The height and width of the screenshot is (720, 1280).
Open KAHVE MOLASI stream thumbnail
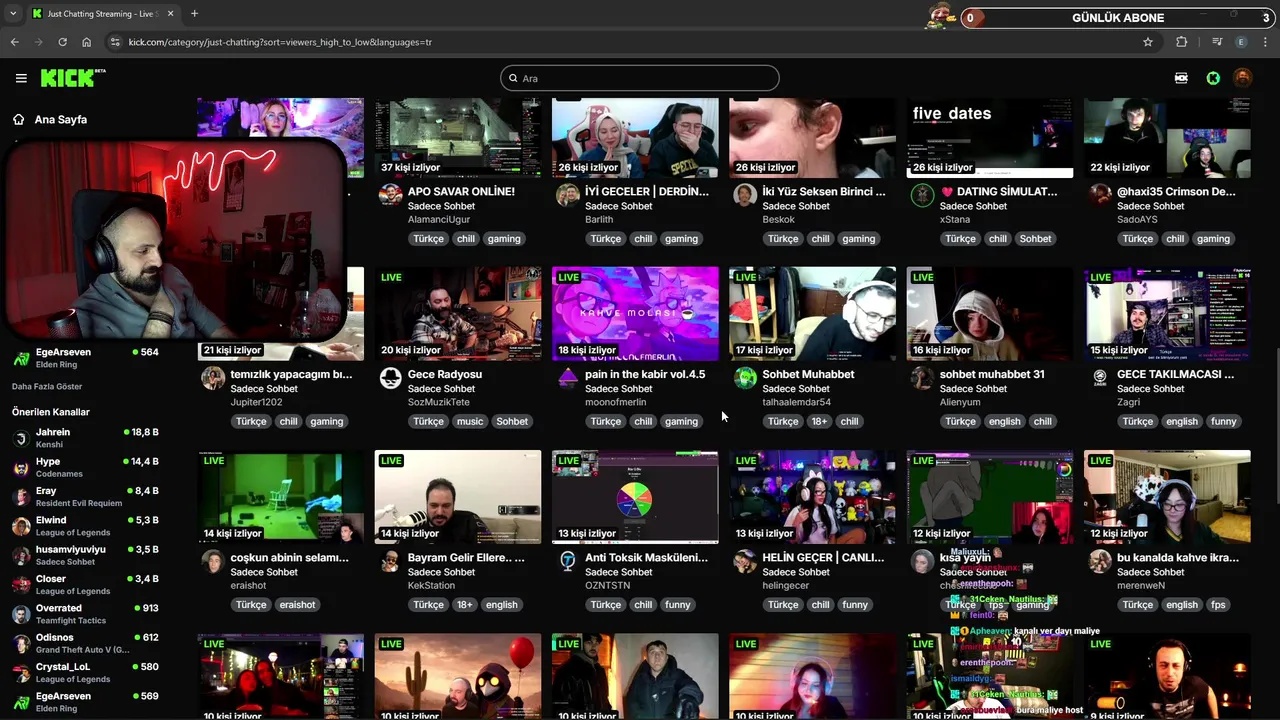click(x=635, y=313)
